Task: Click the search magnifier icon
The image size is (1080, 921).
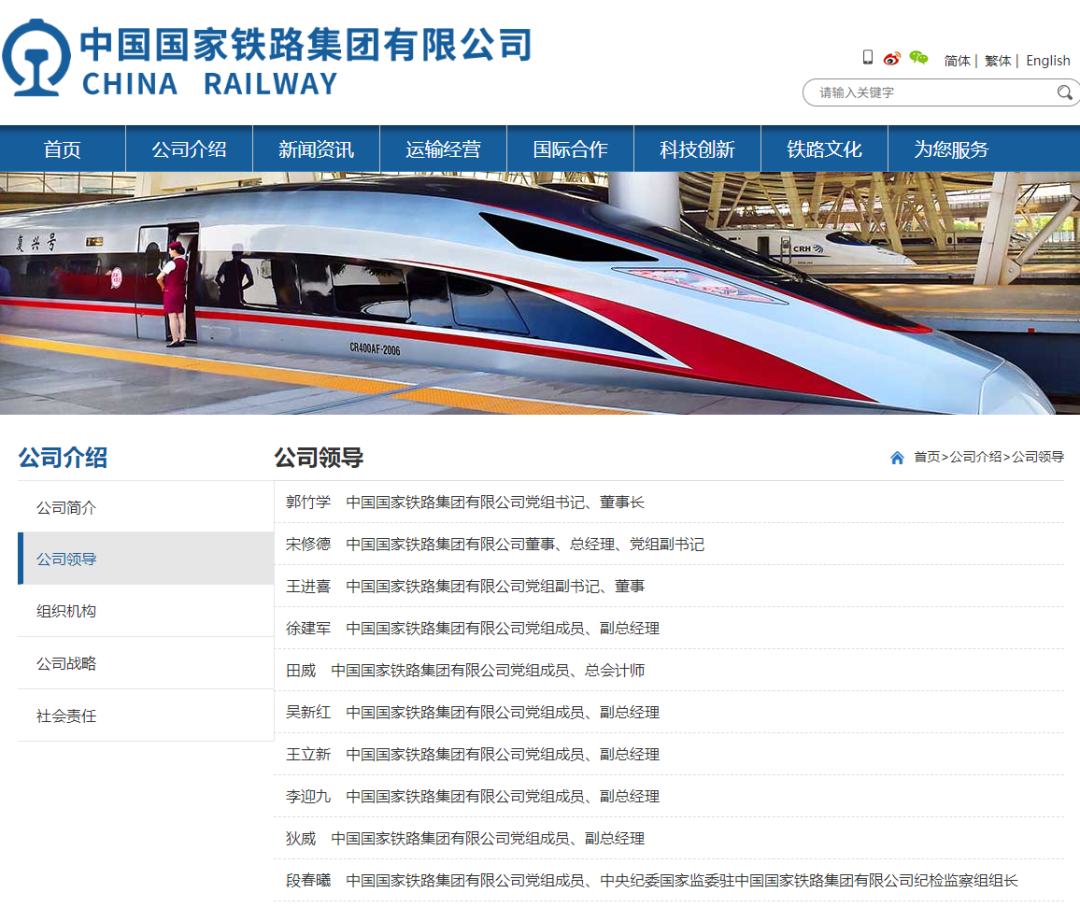Action: click(x=1065, y=92)
